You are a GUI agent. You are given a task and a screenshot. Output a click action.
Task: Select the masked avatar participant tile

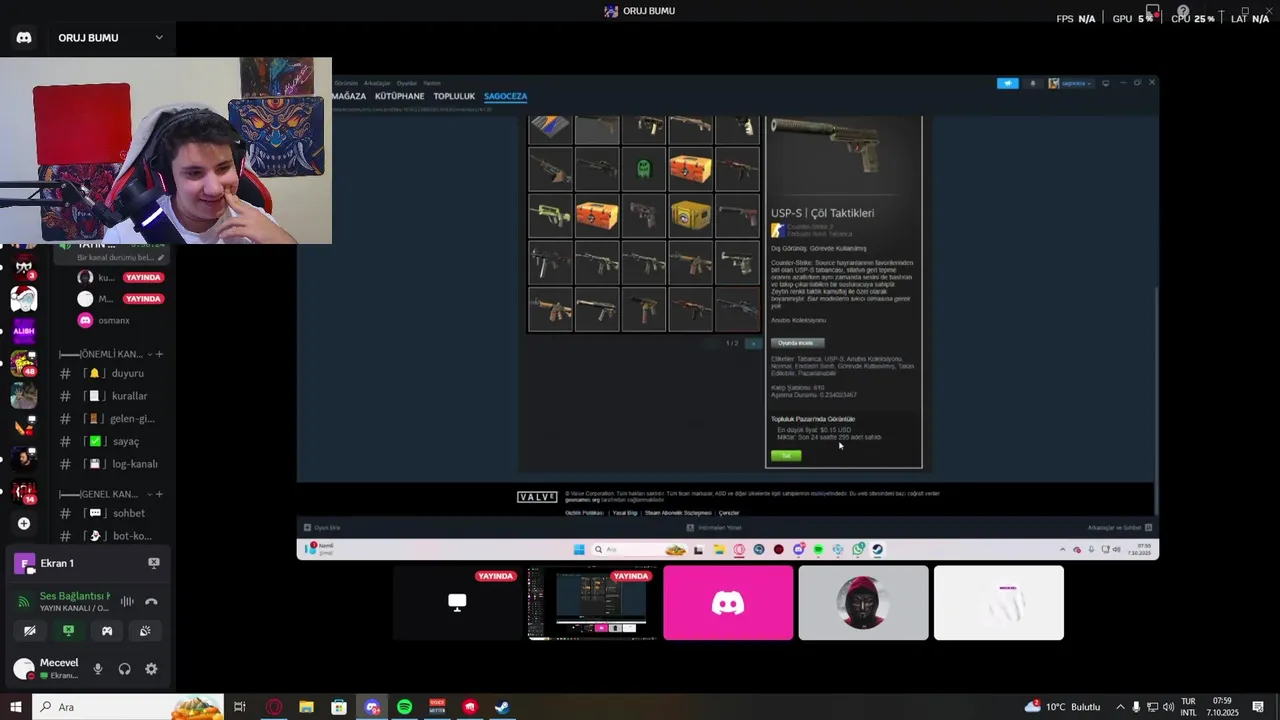click(x=863, y=603)
